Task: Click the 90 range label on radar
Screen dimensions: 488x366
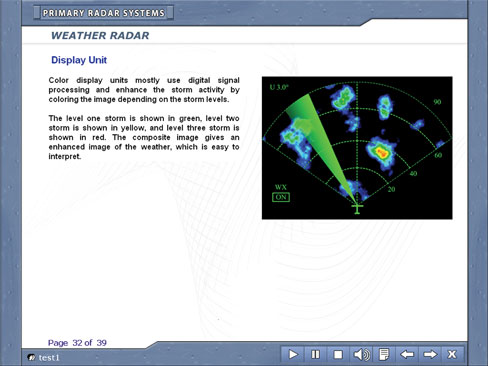Action: coord(437,102)
